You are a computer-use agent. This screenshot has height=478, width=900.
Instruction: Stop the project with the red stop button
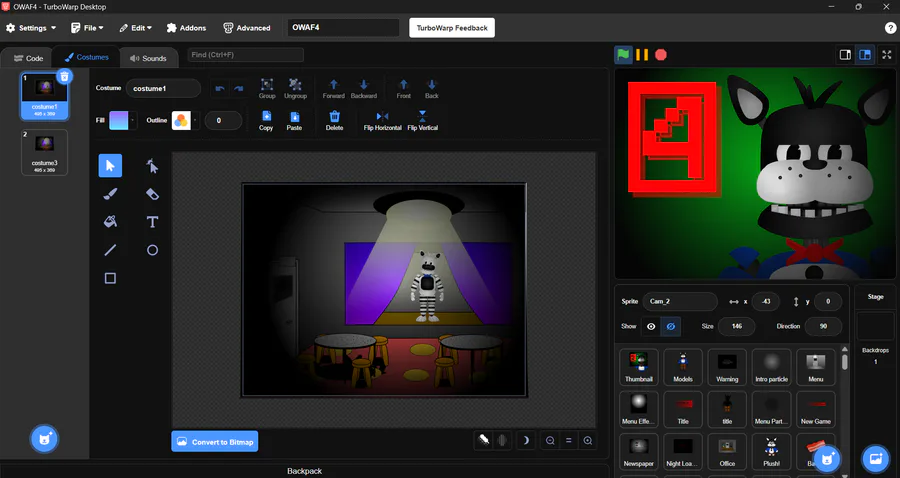coord(661,55)
